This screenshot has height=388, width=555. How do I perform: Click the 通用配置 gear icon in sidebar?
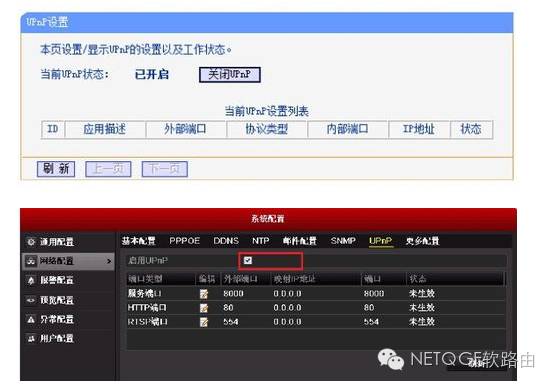[31, 242]
